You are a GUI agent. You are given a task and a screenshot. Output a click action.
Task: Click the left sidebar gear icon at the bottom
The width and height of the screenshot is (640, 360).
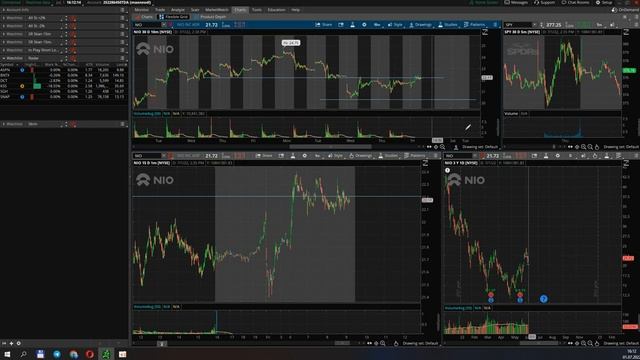click(x=18, y=344)
